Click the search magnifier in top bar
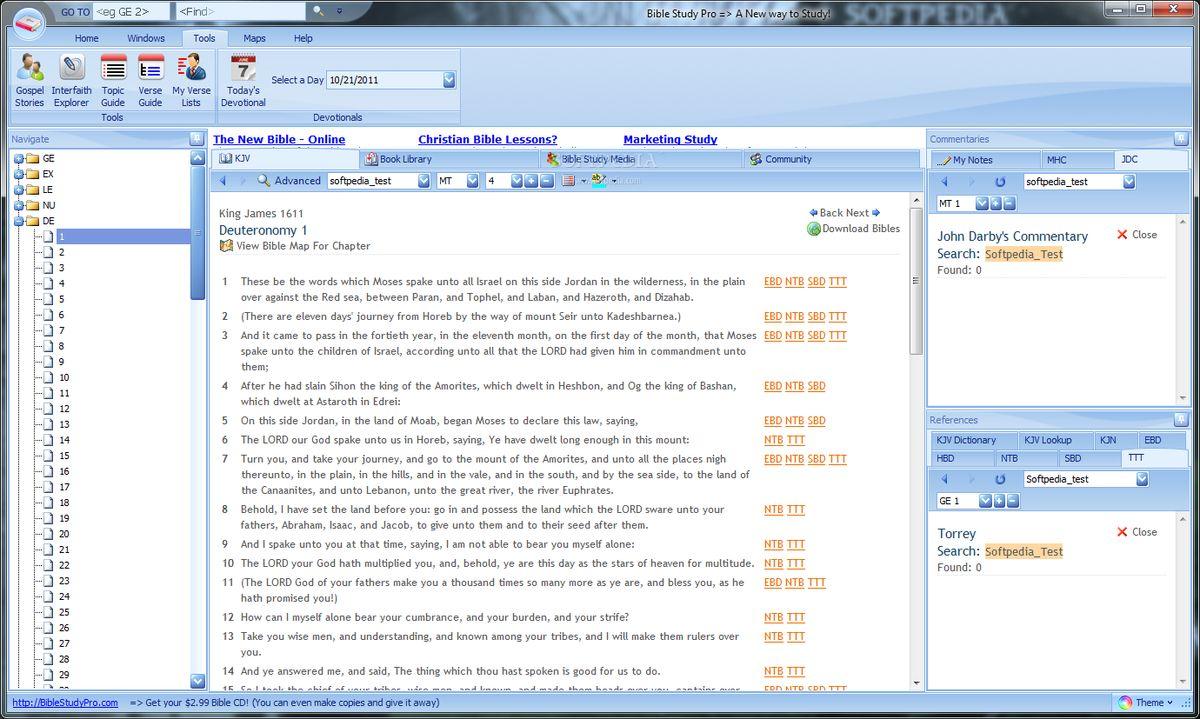The height and width of the screenshot is (719, 1200). click(318, 11)
